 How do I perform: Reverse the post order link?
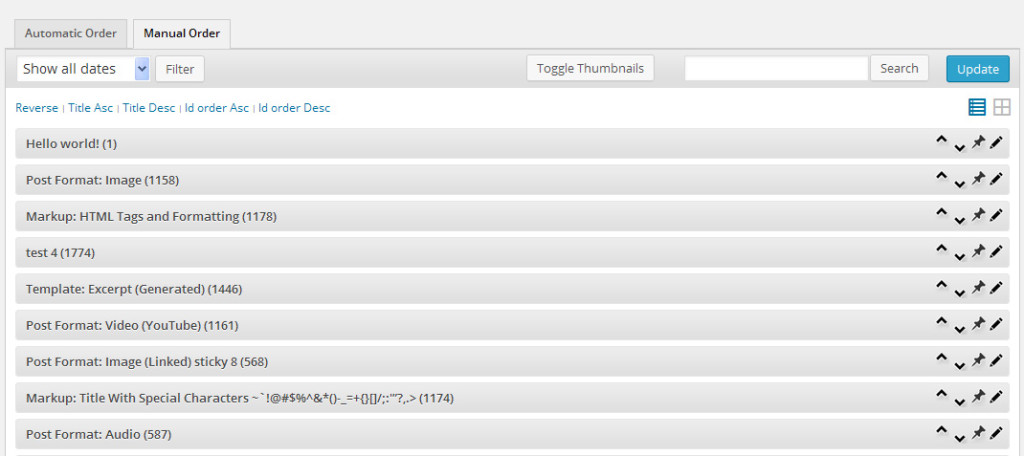[x=37, y=108]
